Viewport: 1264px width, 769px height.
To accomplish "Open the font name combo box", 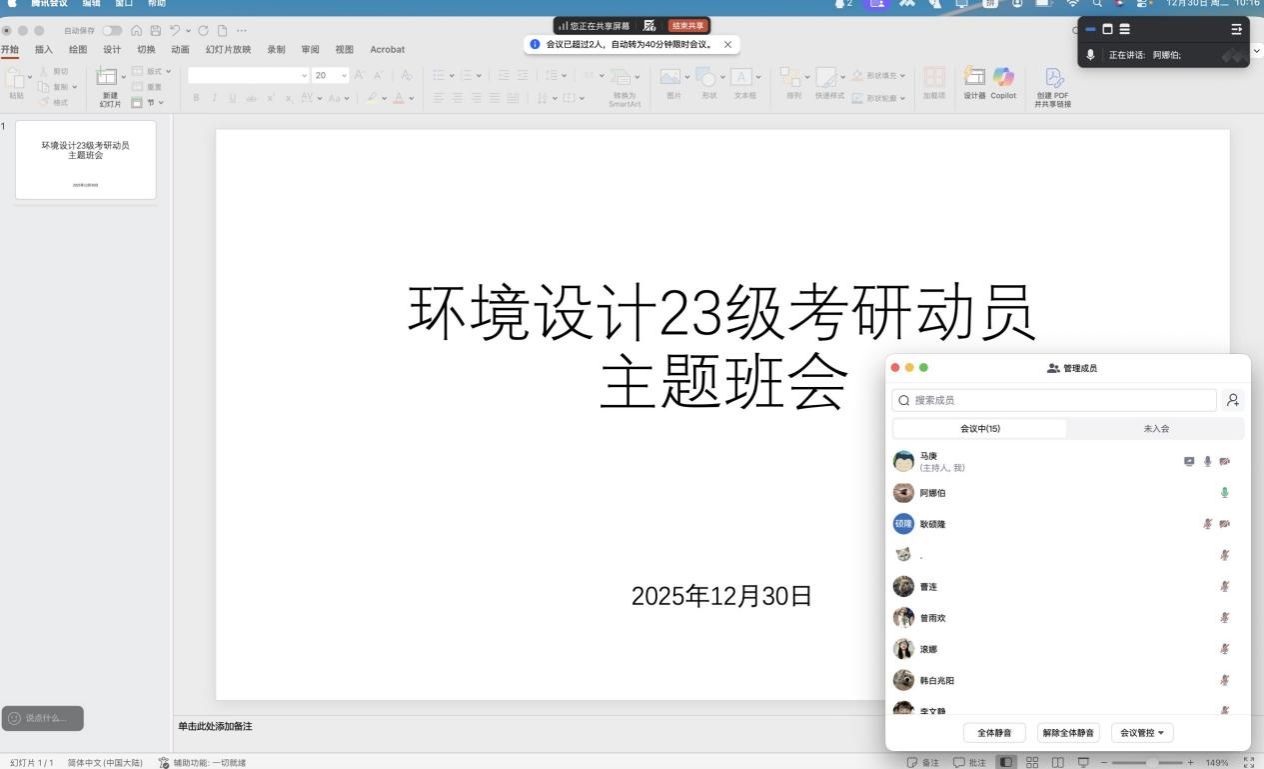I will (x=248, y=75).
